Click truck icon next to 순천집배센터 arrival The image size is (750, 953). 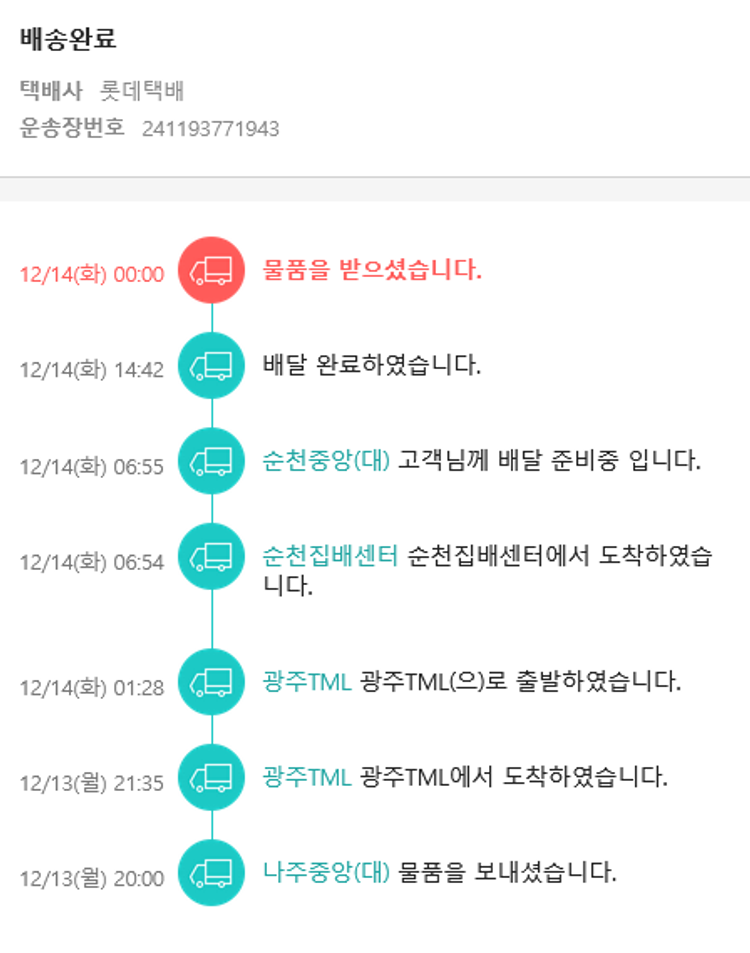(x=211, y=556)
